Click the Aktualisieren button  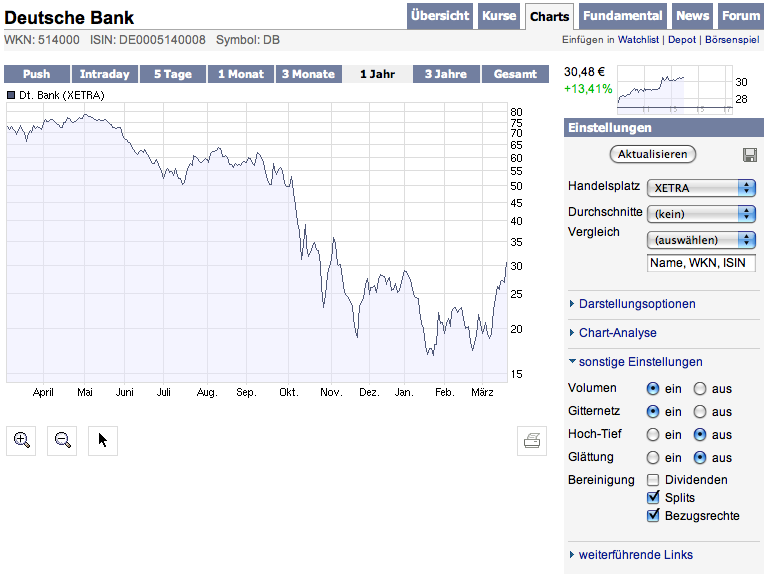pyautogui.click(x=653, y=154)
